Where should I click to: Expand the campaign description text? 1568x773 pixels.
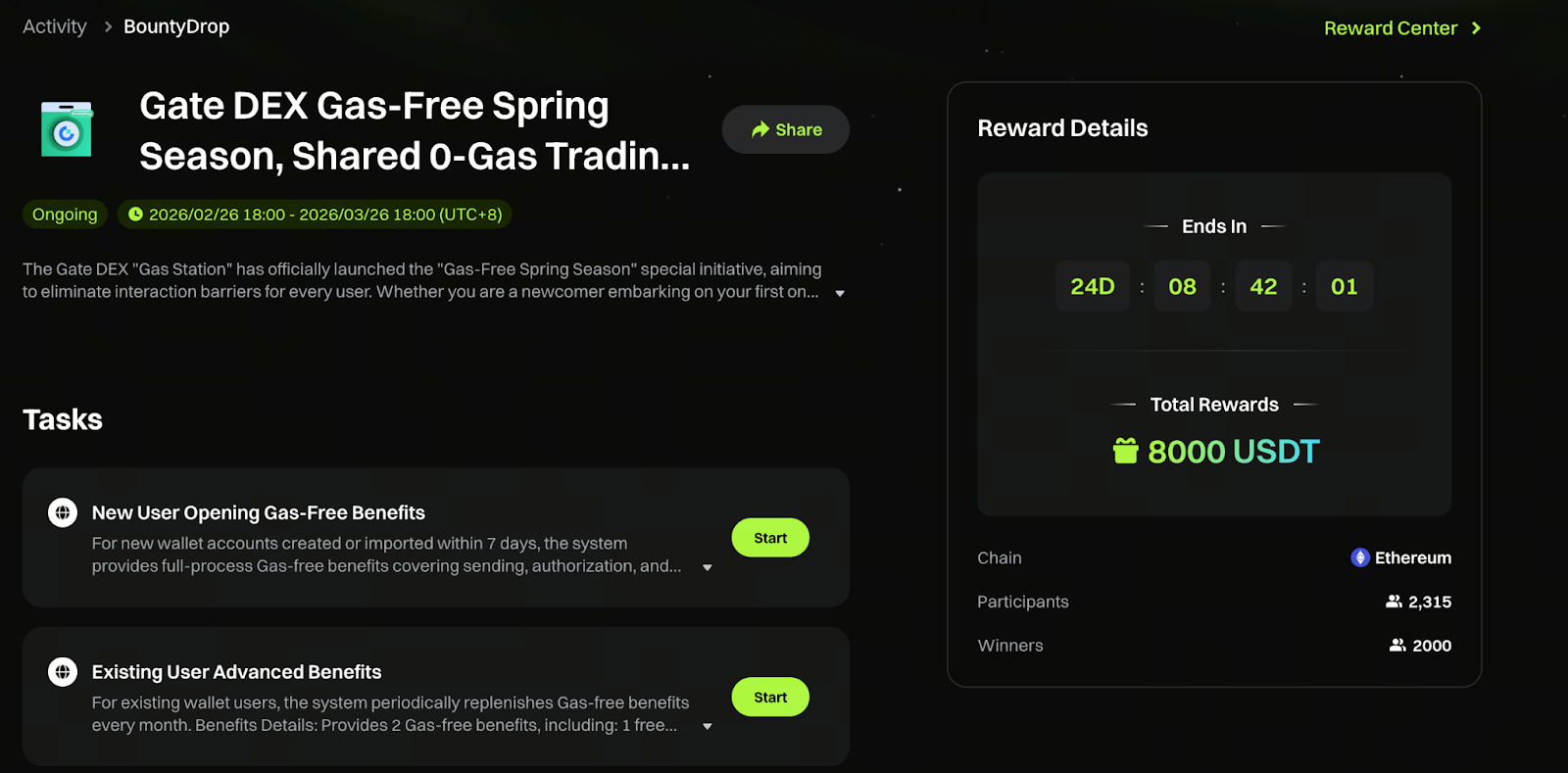(x=840, y=292)
